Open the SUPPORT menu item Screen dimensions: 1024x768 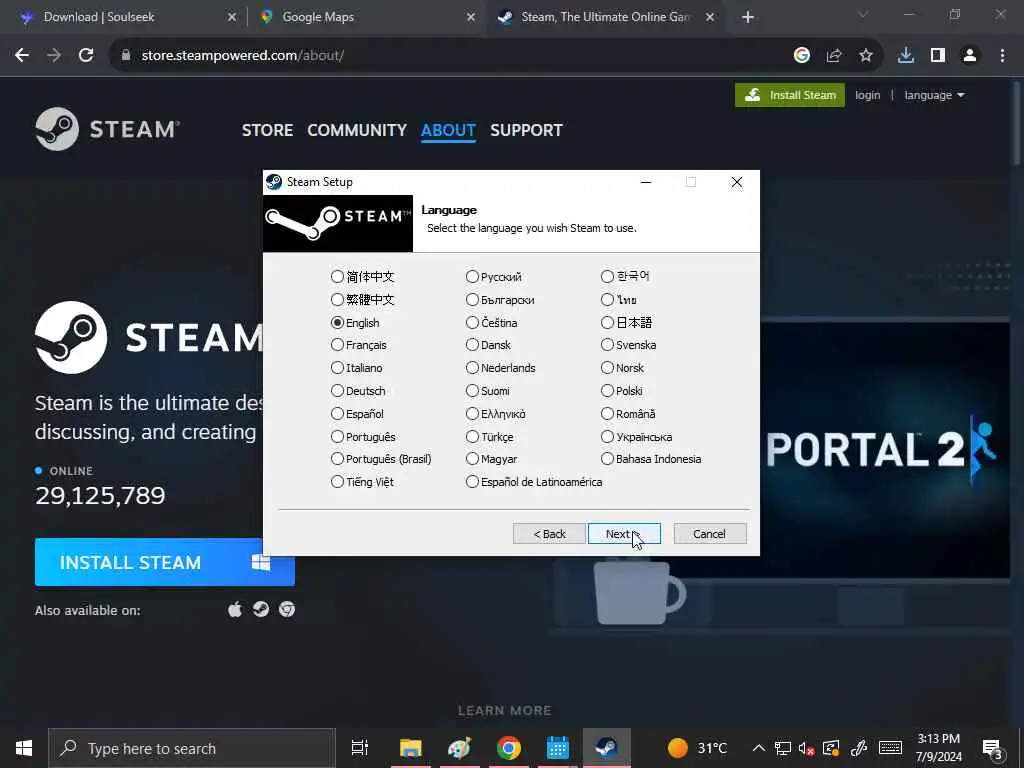(x=526, y=130)
